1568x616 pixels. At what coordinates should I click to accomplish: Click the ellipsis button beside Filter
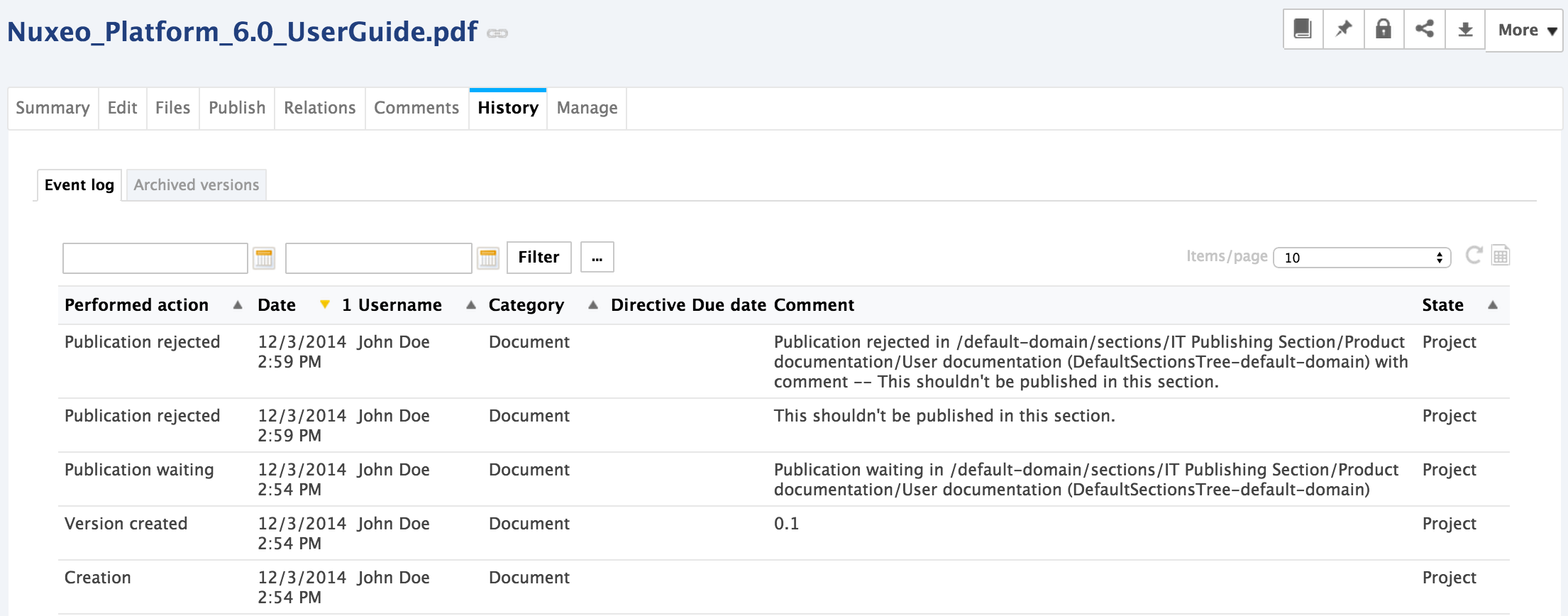pyautogui.click(x=597, y=257)
